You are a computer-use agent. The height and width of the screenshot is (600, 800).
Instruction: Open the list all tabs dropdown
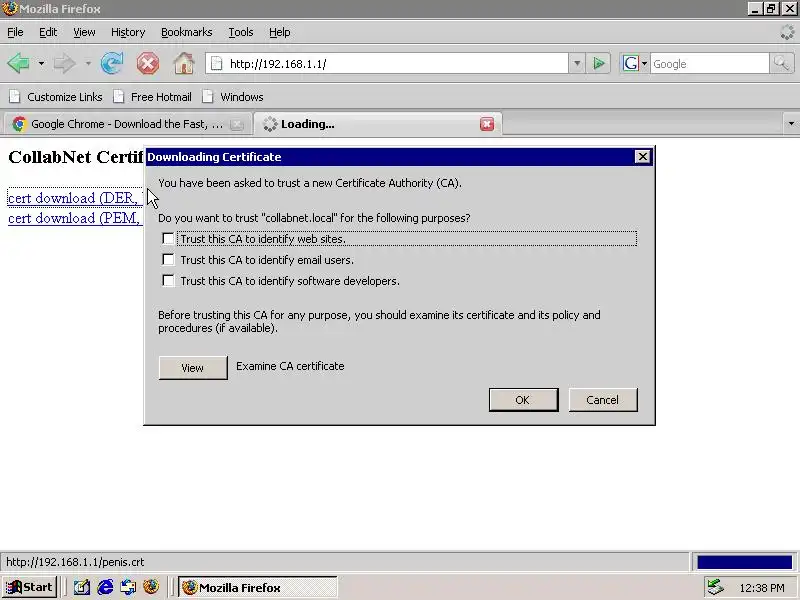pyautogui.click(x=791, y=123)
